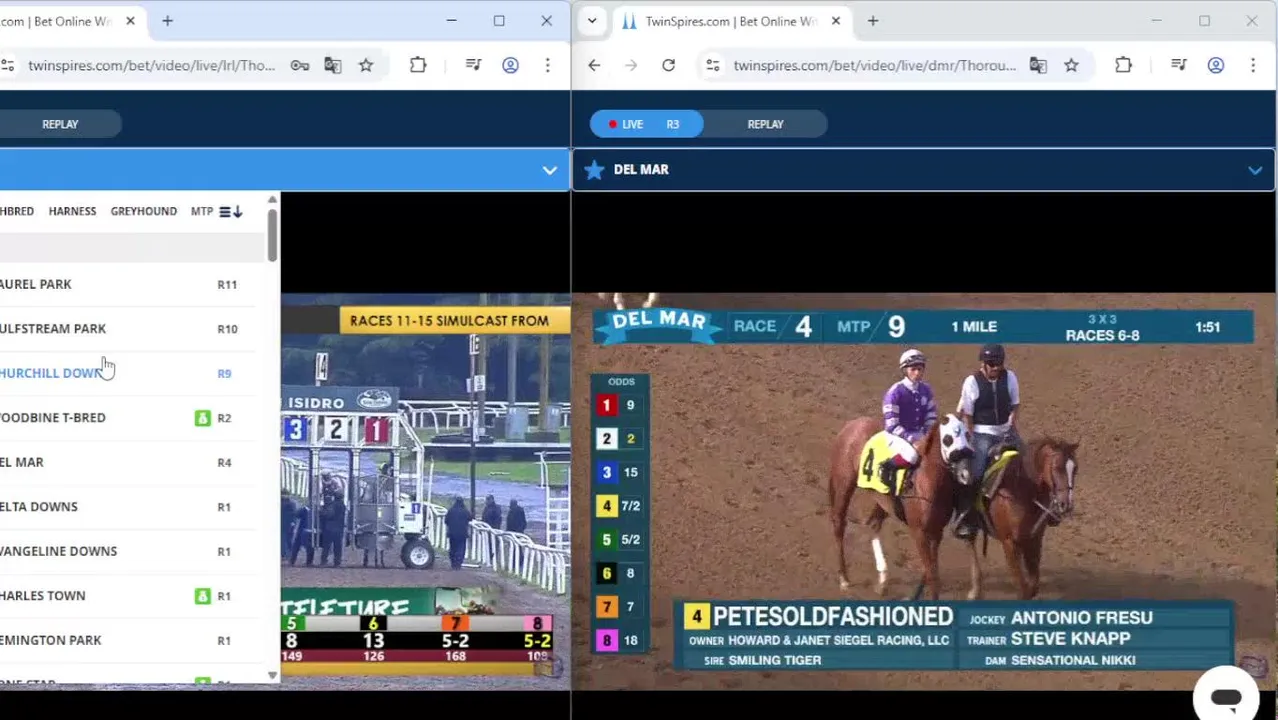1278x720 pixels.
Task: Open media controls icon in left window
Action: tap(474, 66)
